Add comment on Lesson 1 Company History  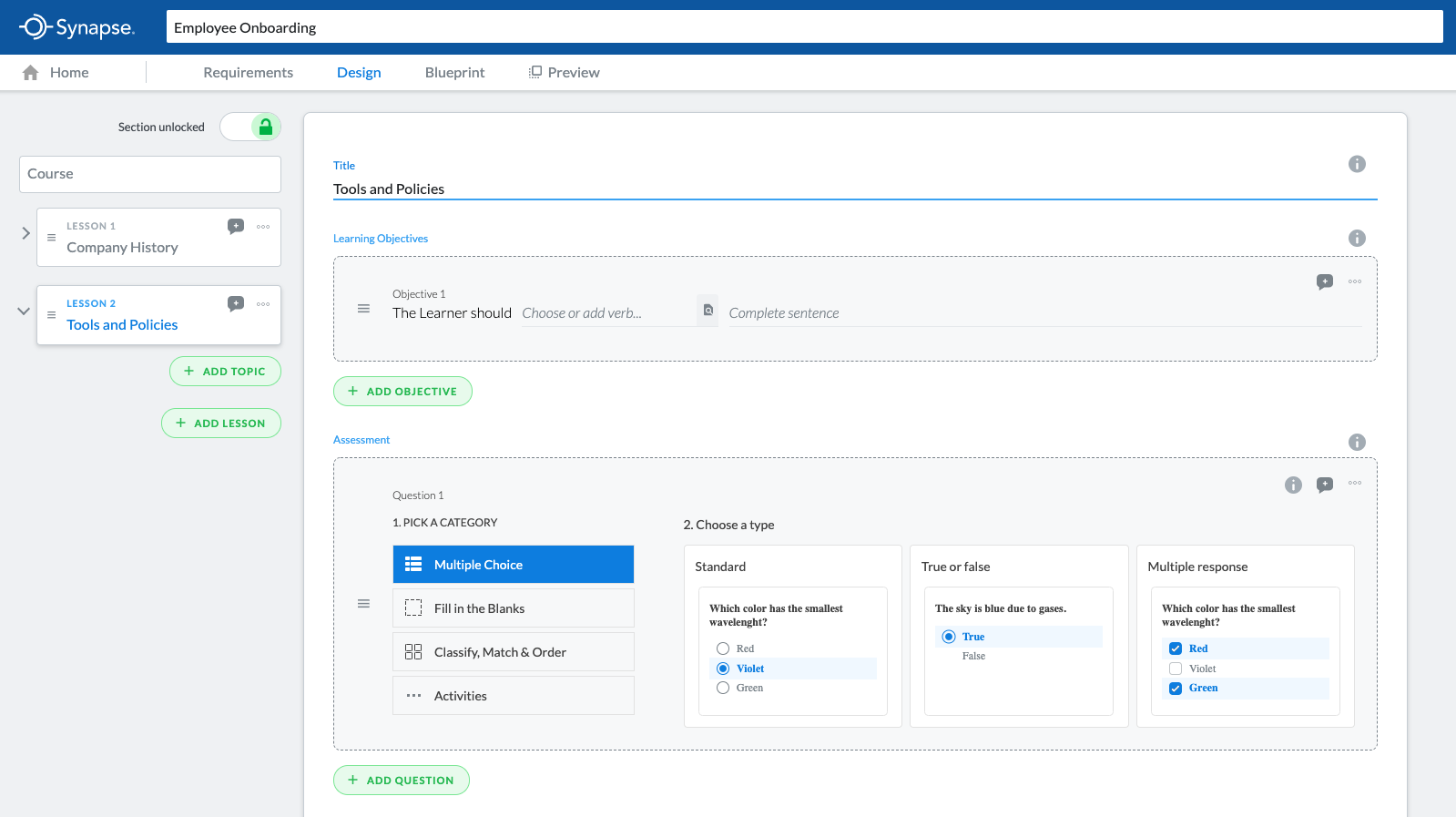(236, 226)
